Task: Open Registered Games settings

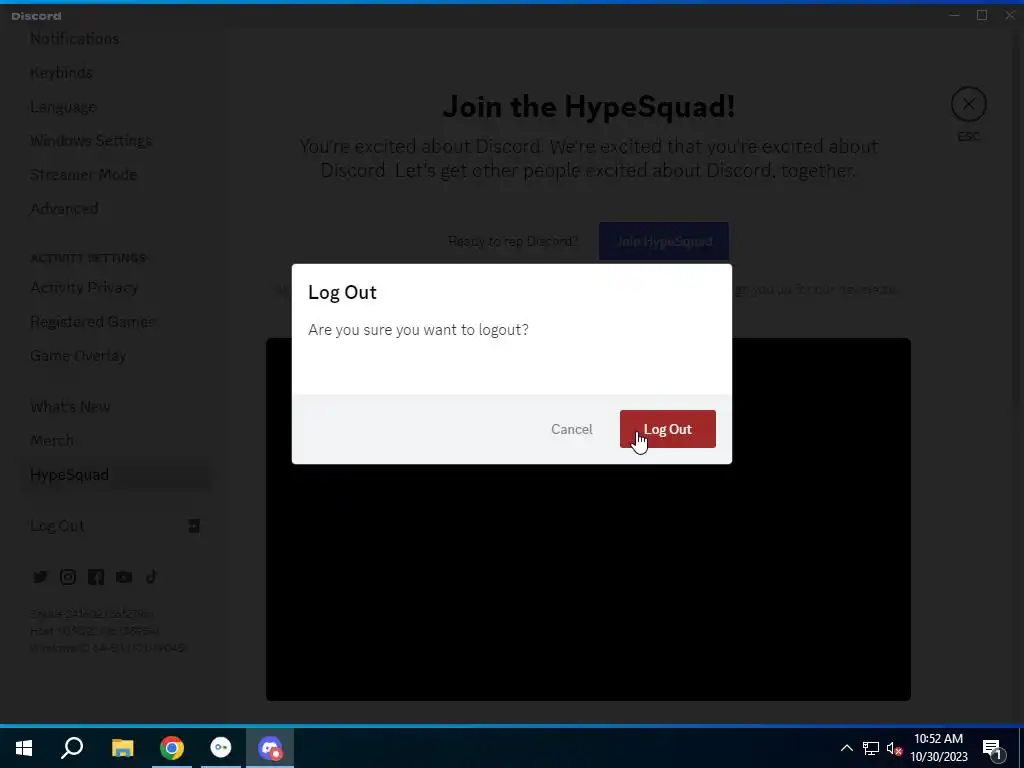Action: pos(93,321)
